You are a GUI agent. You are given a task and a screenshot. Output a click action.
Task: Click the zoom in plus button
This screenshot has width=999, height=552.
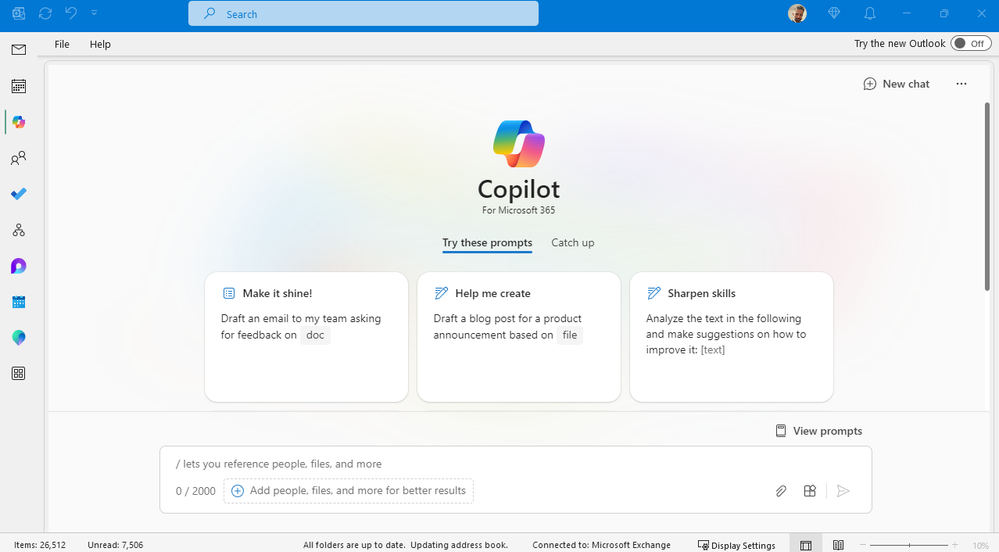pos(955,545)
